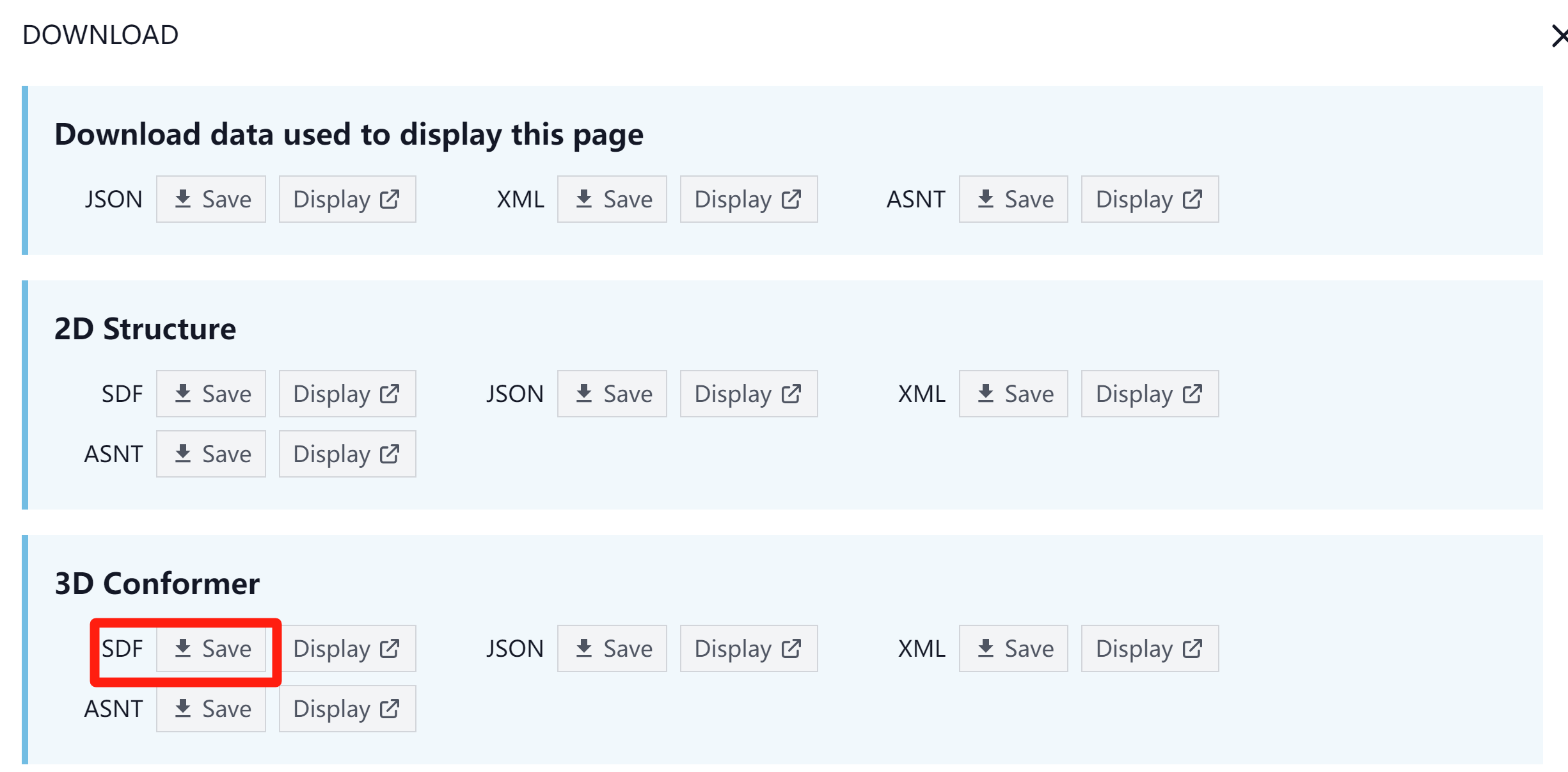Image resolution: width=1568 pixels, height=772 pixels.
Task: Display 3D Conformer XML
Action: [x=1150, y=648]
